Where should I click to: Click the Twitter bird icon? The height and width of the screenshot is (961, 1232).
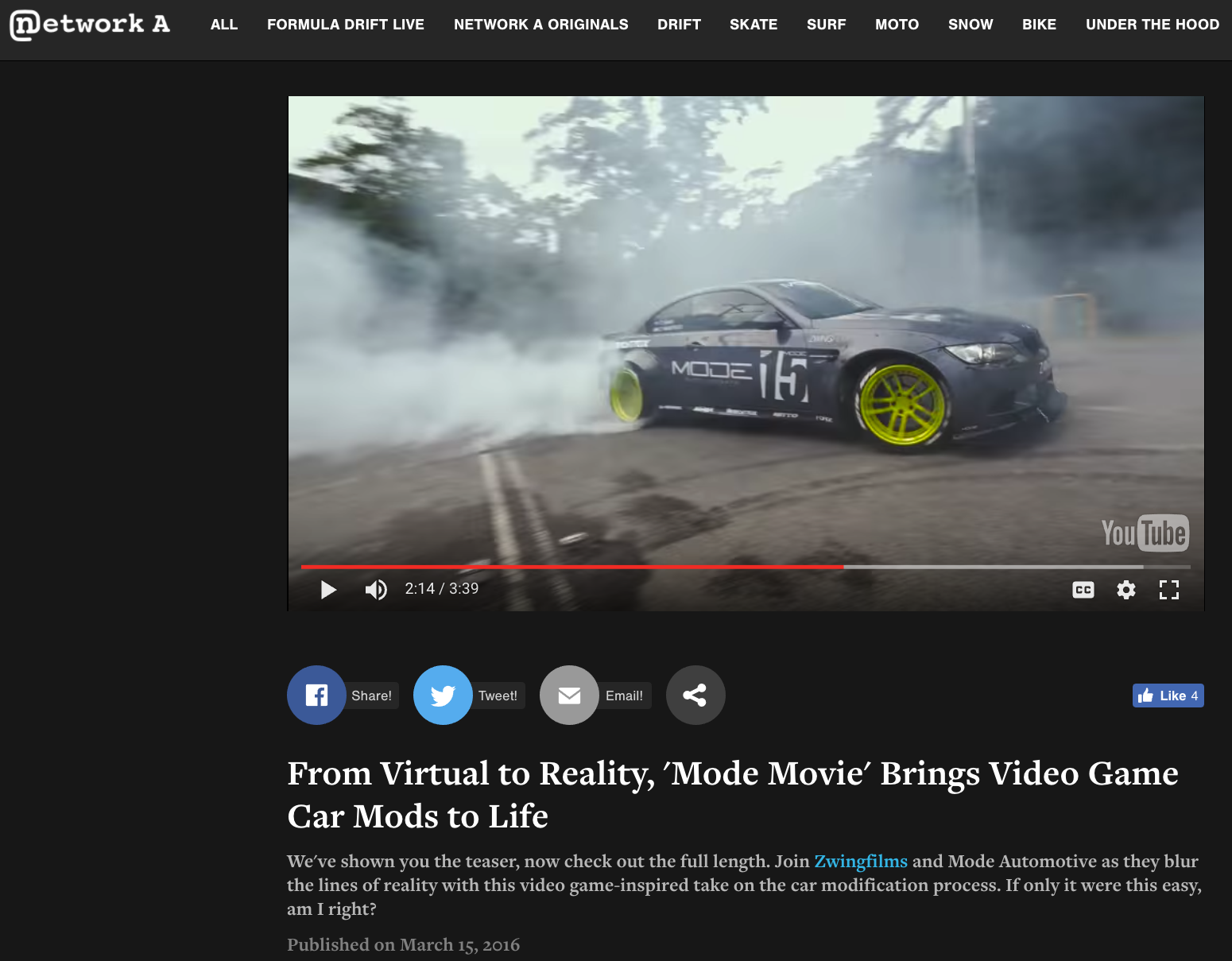tap(443, 695)
